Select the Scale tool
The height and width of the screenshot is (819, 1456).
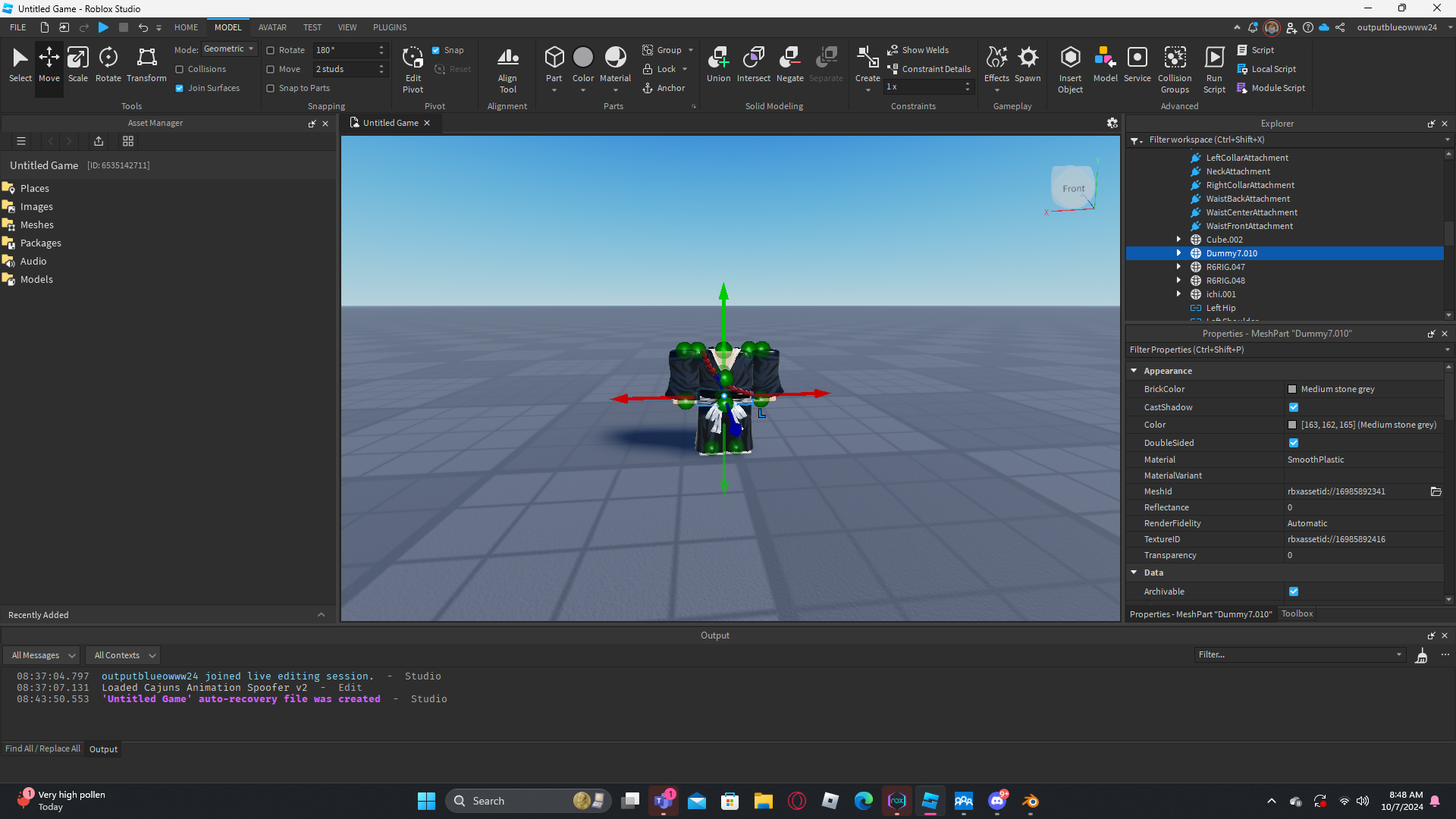click(77, 64)
